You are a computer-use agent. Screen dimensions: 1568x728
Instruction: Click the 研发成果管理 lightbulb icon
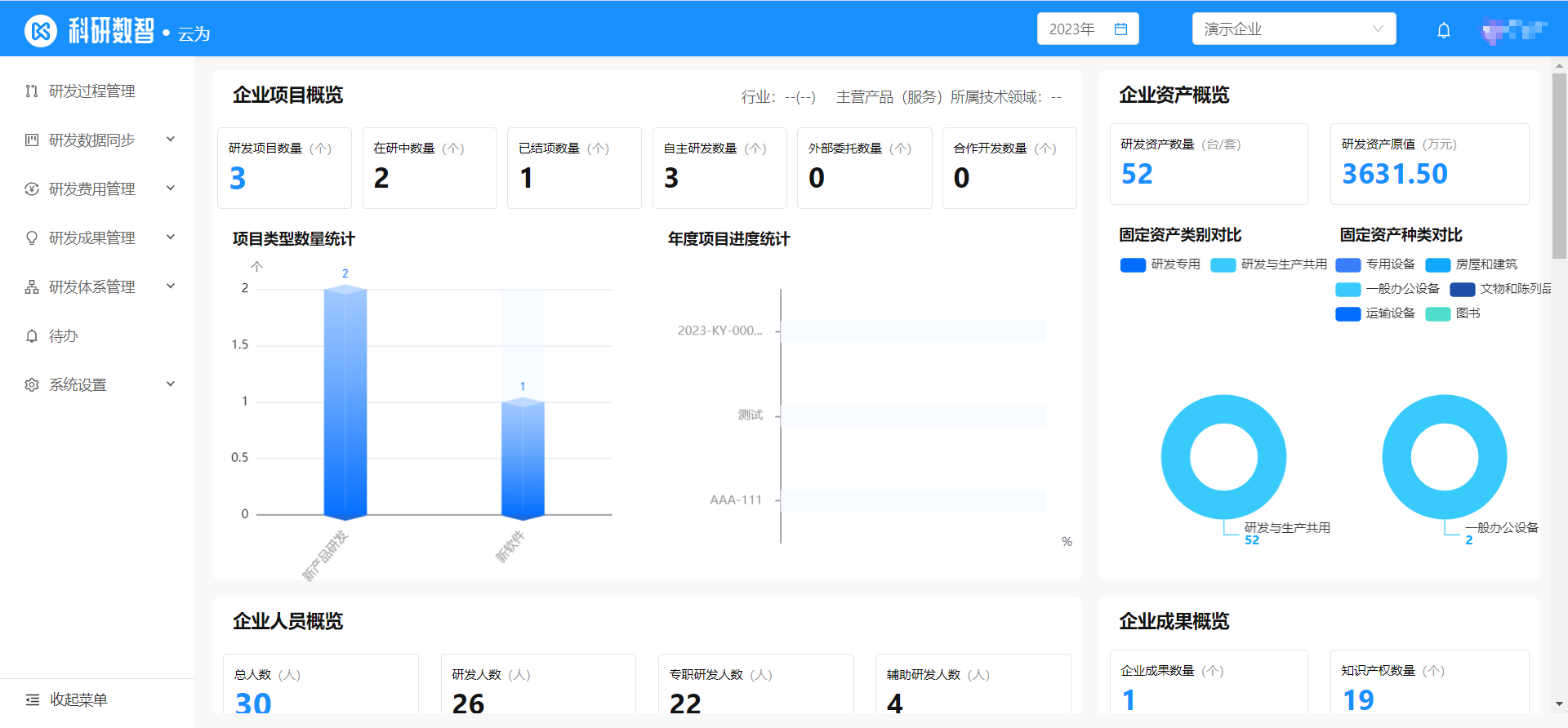click(32, 237)
